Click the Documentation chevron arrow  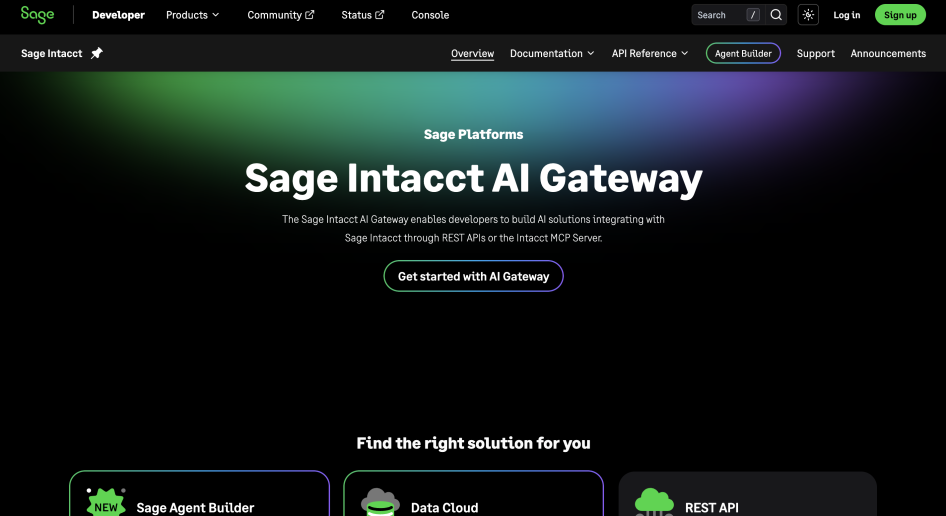[591, 53]
